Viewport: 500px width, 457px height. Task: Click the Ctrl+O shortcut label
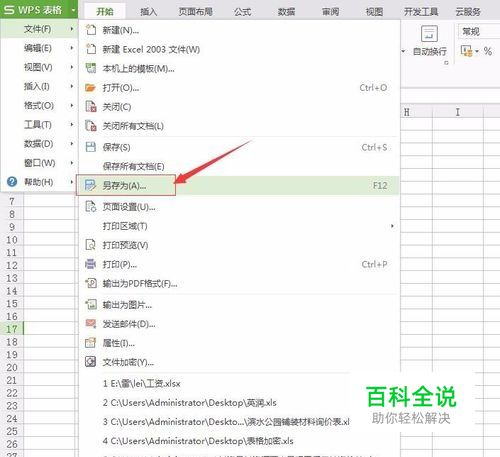(373, 88)
